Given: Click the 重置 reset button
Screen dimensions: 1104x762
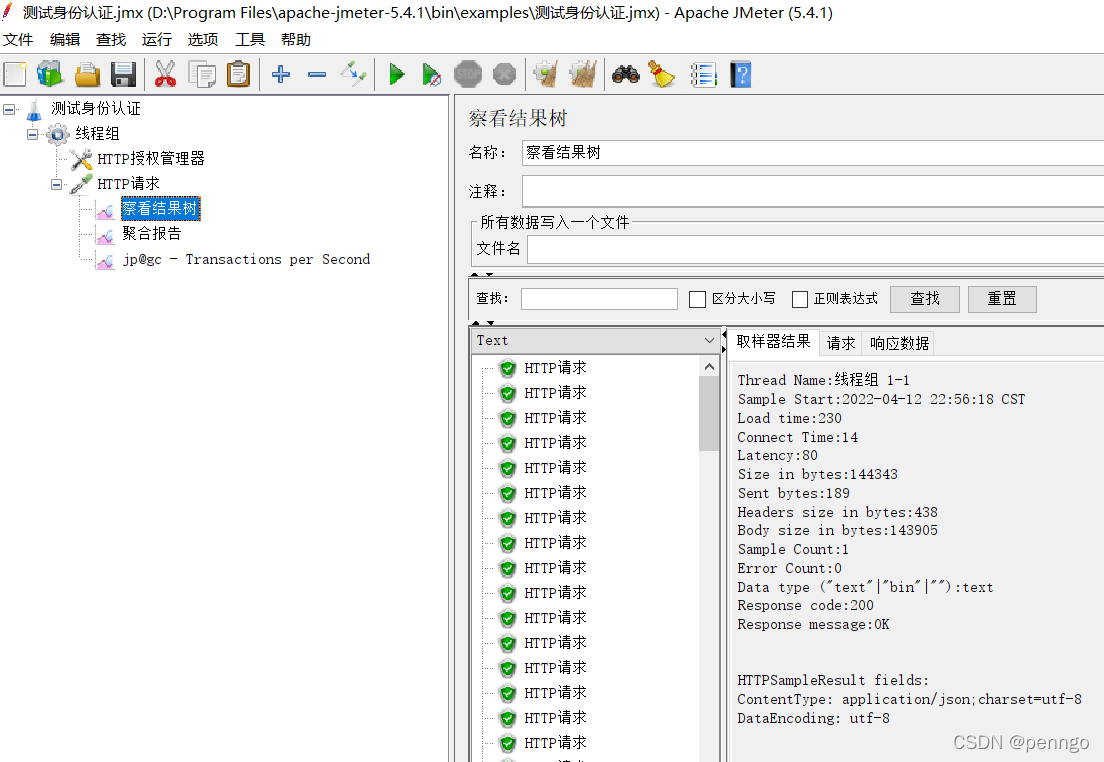Looking at the screenshot, I should click(1002, 299).
